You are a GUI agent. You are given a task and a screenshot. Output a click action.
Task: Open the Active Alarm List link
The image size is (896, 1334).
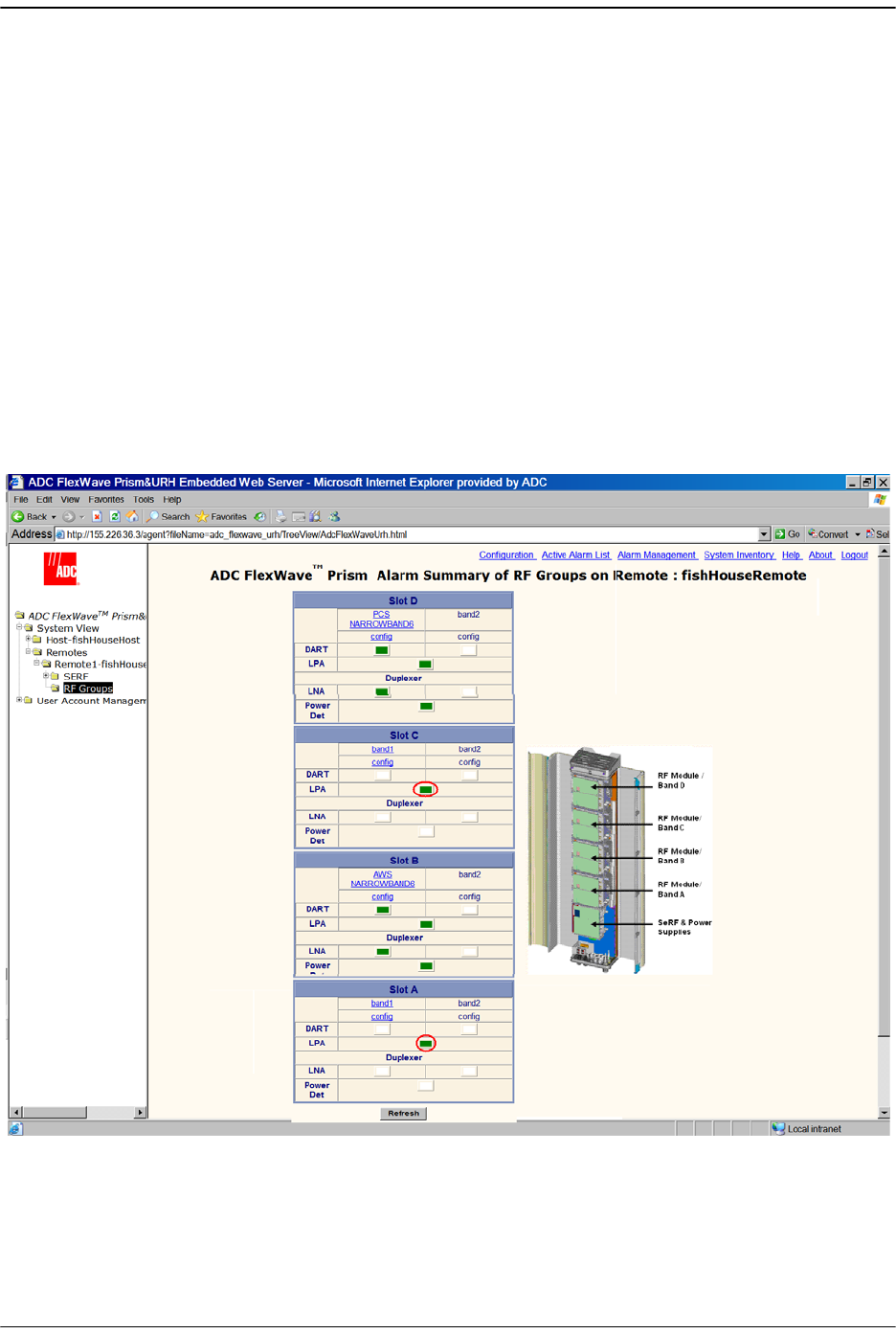click(575, 555)
